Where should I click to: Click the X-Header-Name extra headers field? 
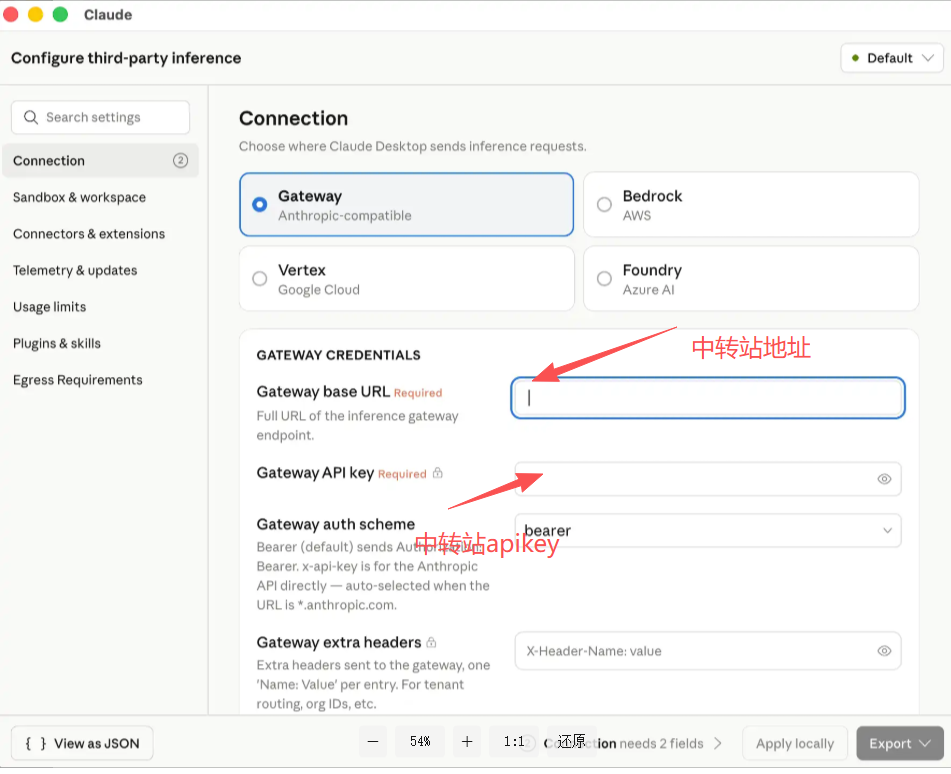click(x=708, y=651)
